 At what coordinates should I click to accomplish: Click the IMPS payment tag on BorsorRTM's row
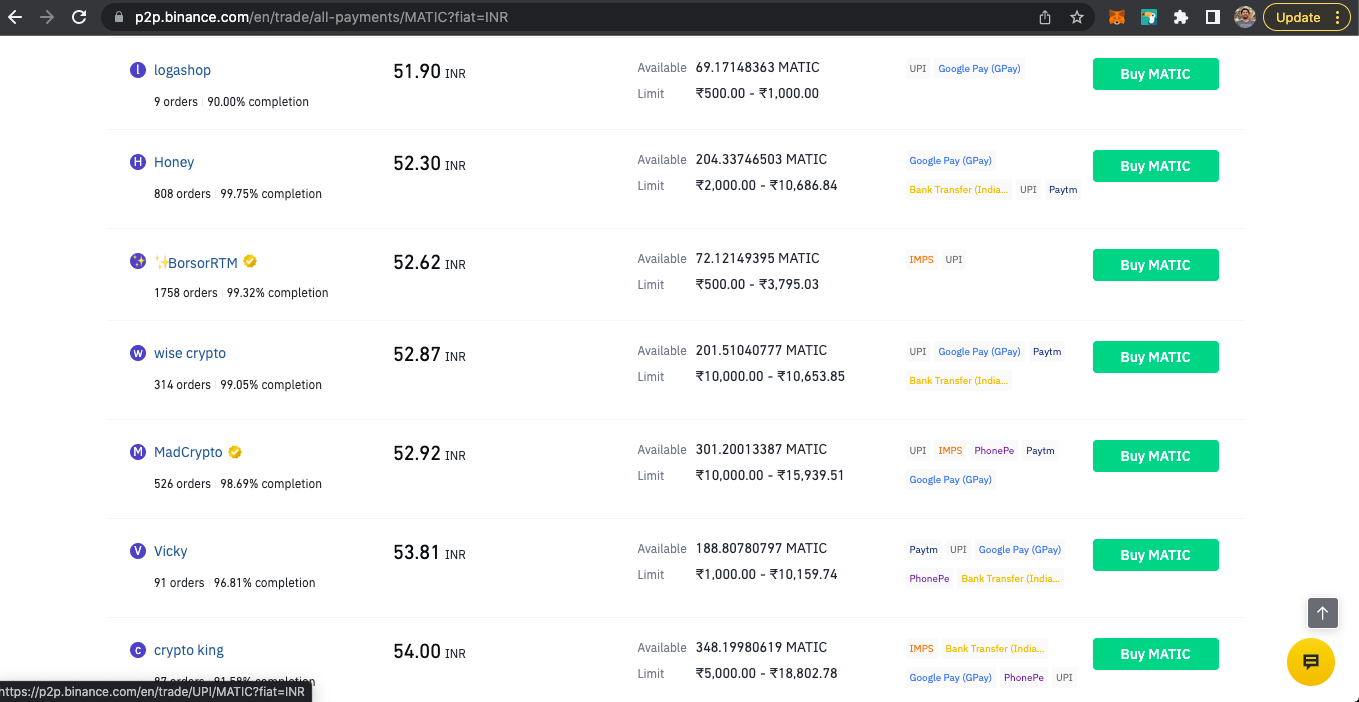click(921, 259)
